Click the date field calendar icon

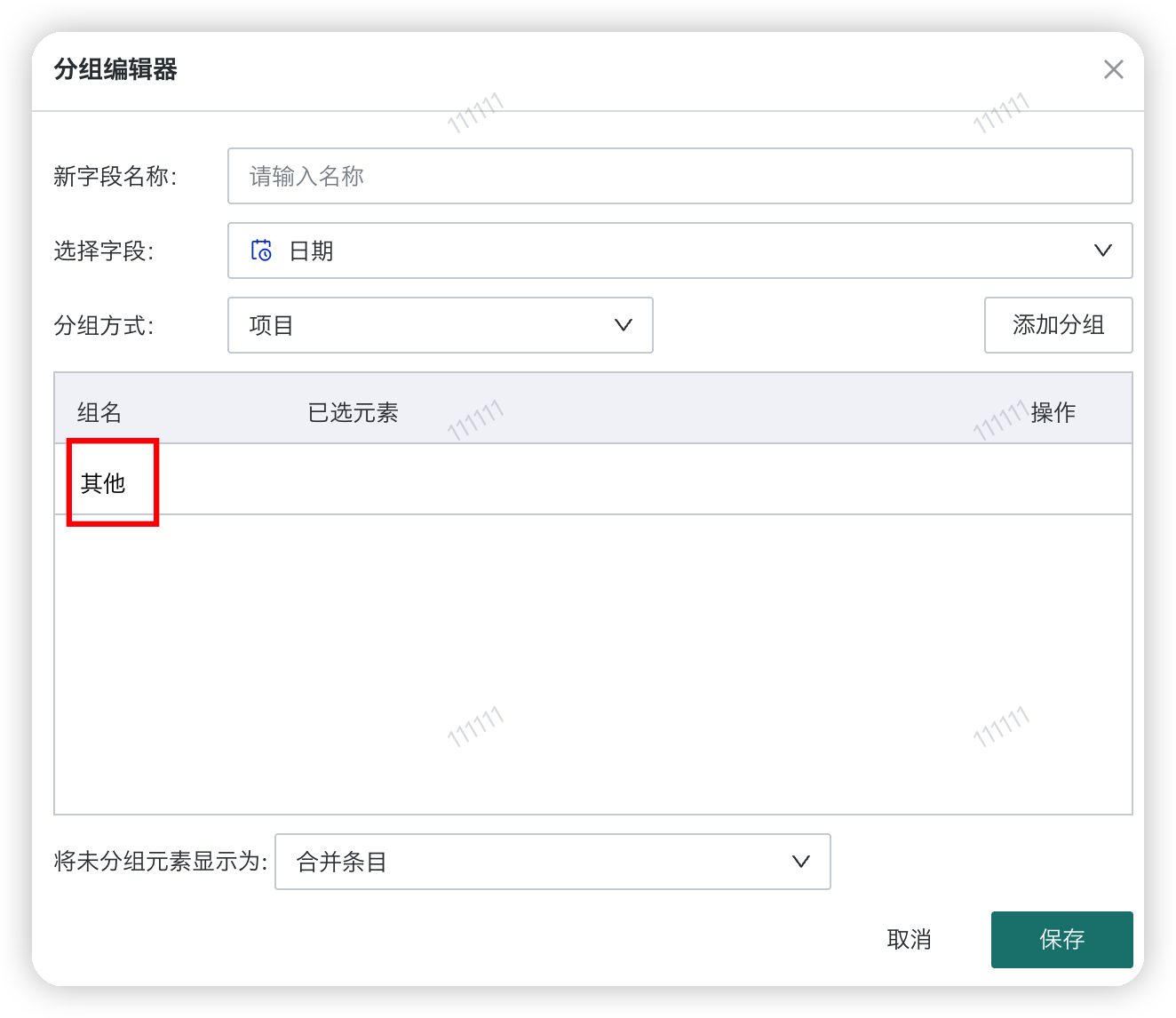[x=261, y=251]
